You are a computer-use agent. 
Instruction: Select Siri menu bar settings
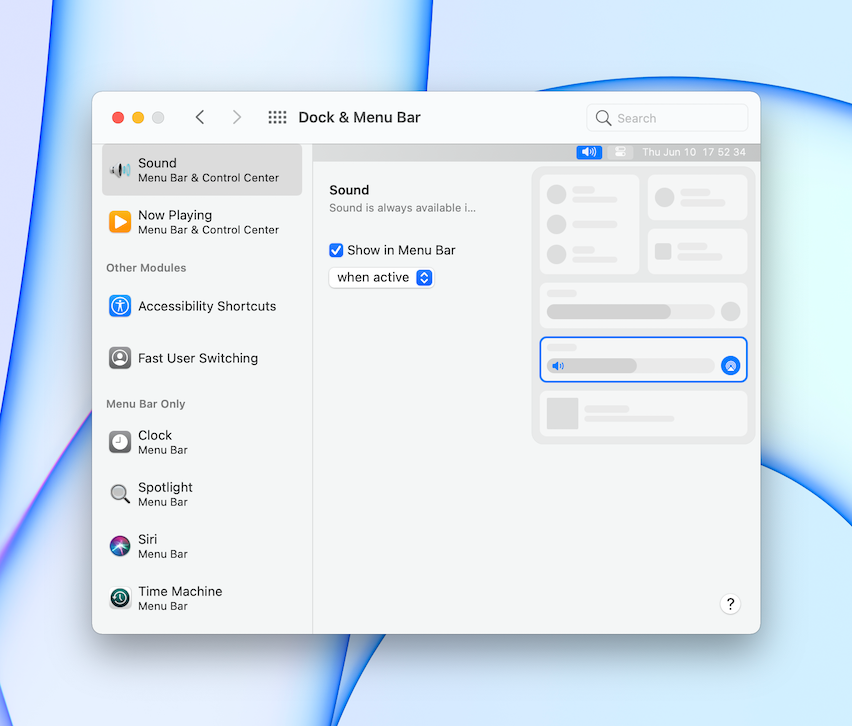[202, 546]
